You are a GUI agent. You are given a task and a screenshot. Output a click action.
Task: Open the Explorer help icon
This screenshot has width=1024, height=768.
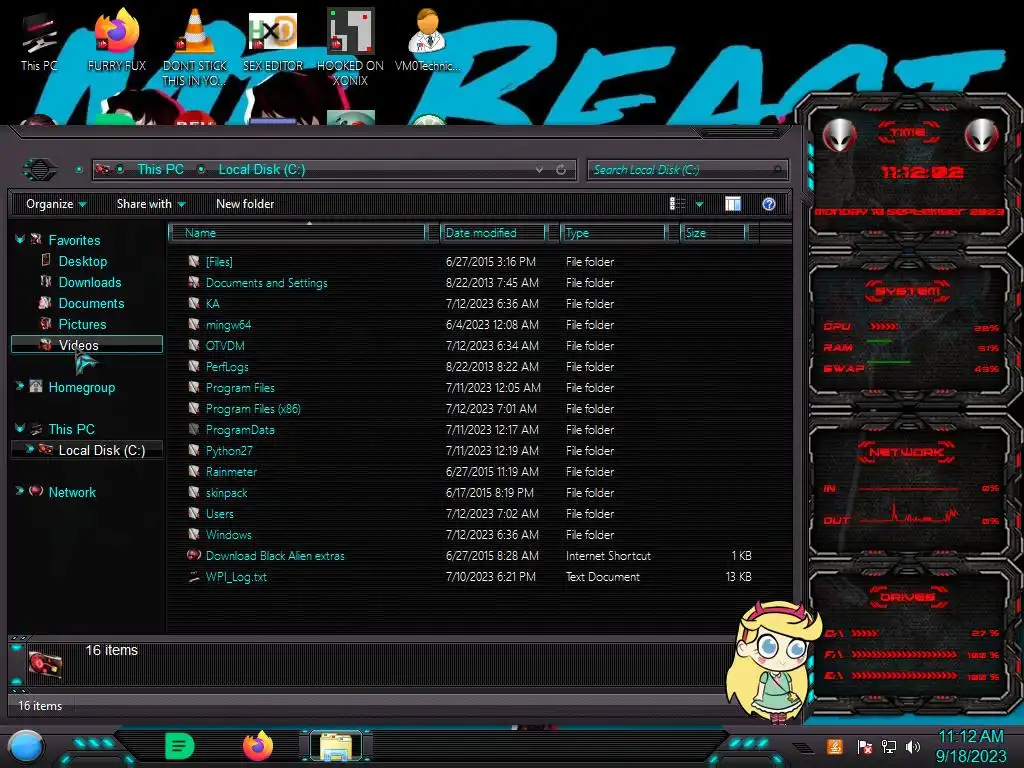pyautogui.click(x=769, y=204)
